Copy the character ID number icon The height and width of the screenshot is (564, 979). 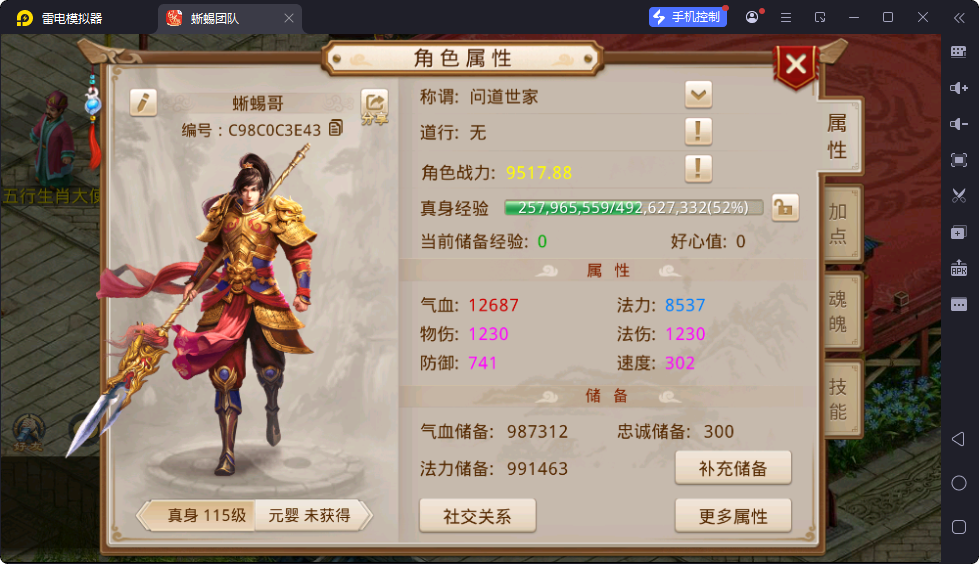pyautogui.click(x=336, y=128)
